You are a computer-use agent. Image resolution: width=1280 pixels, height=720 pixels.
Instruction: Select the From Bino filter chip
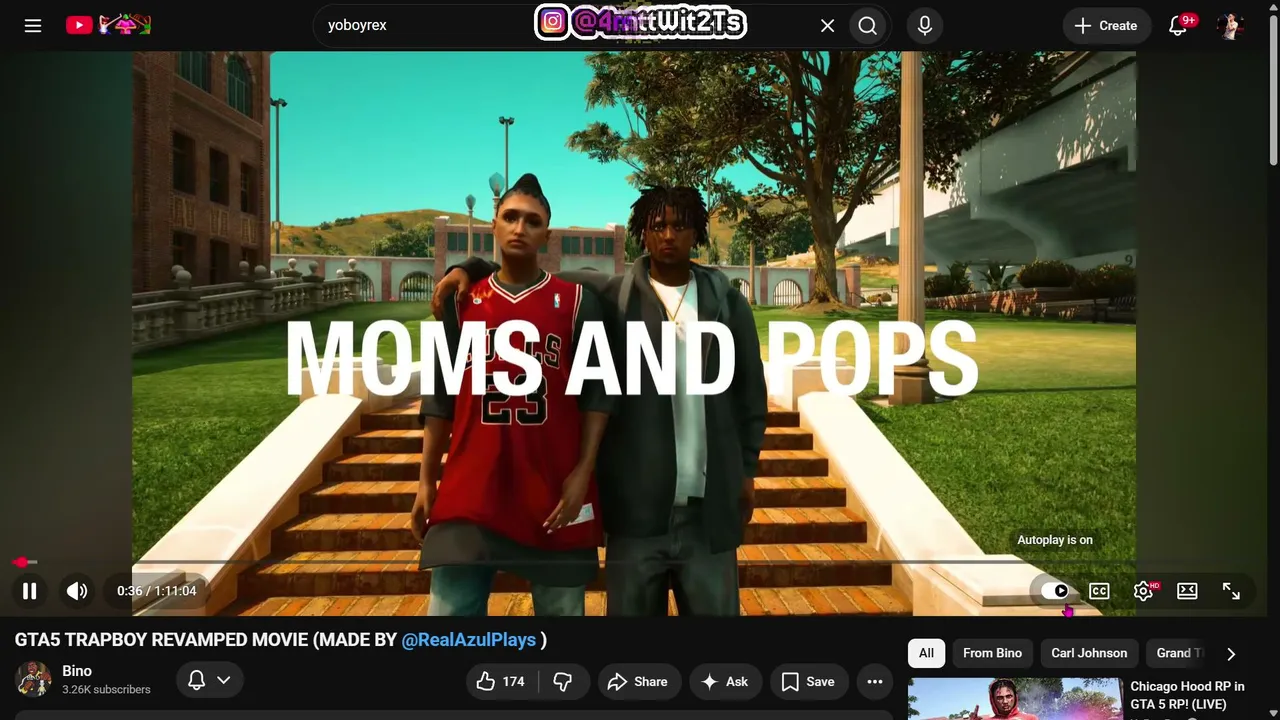(992, 653)
